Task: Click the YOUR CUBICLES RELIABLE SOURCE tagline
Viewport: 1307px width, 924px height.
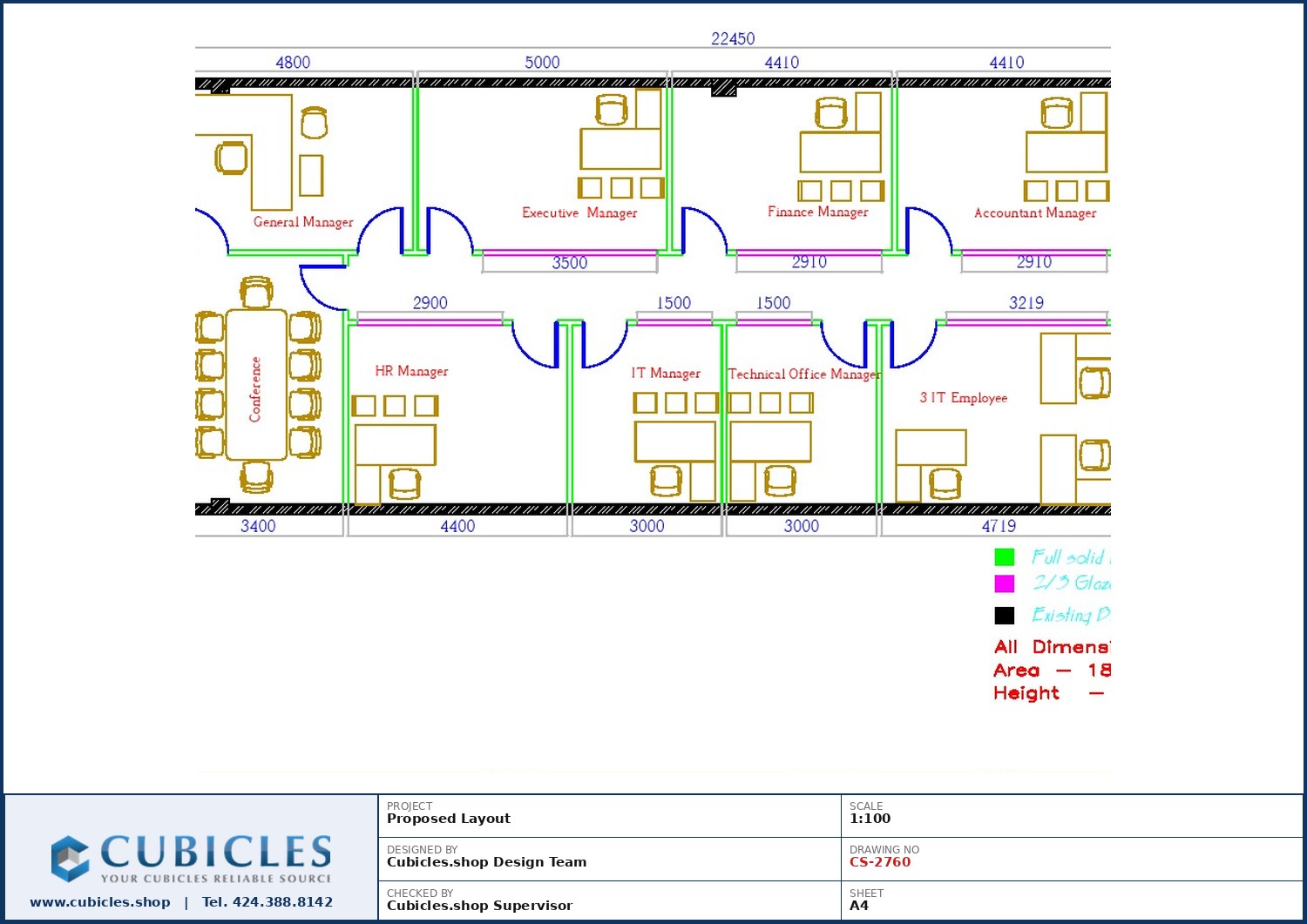Action: coord(216,879)
